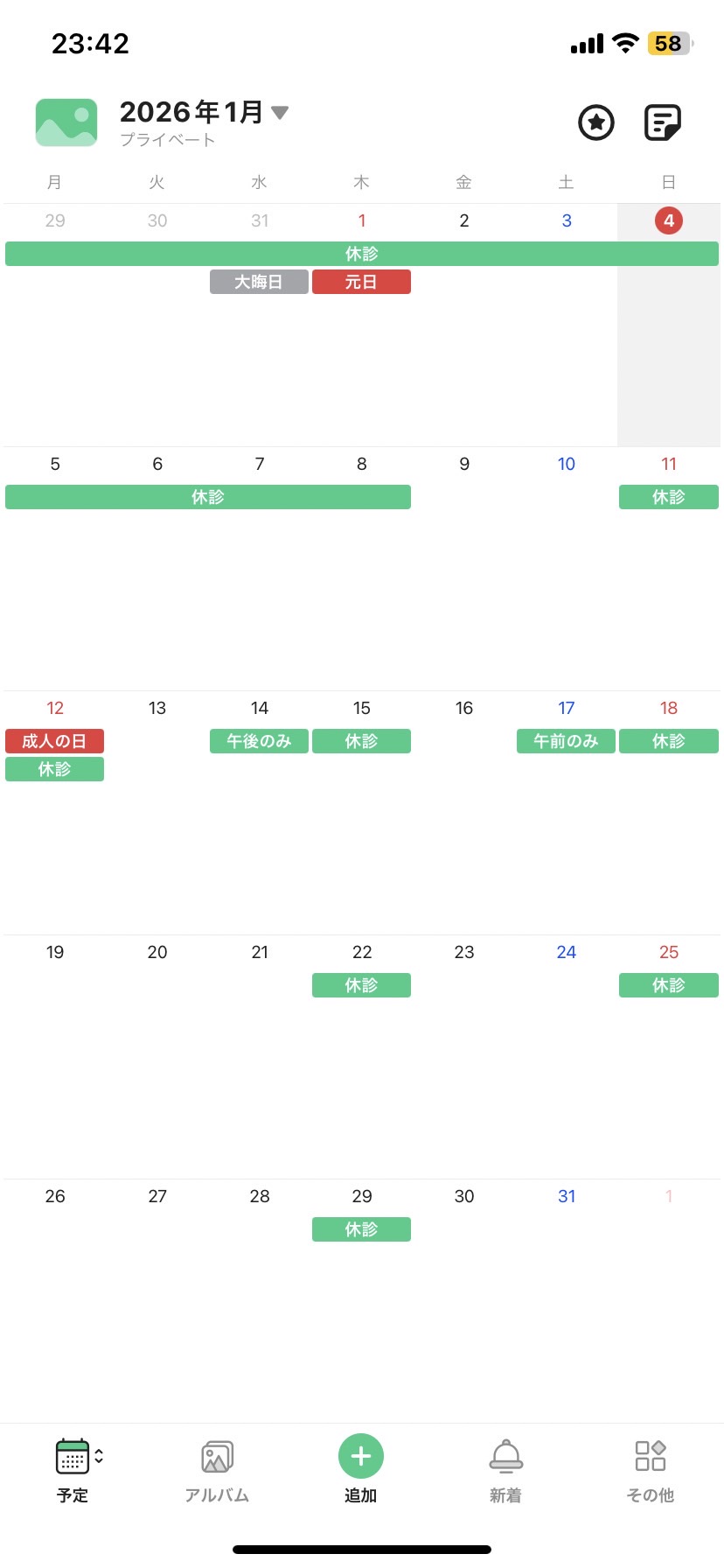Select the 成人の日 holiday event
The image size is (724, 1568).
coord(54,741)
